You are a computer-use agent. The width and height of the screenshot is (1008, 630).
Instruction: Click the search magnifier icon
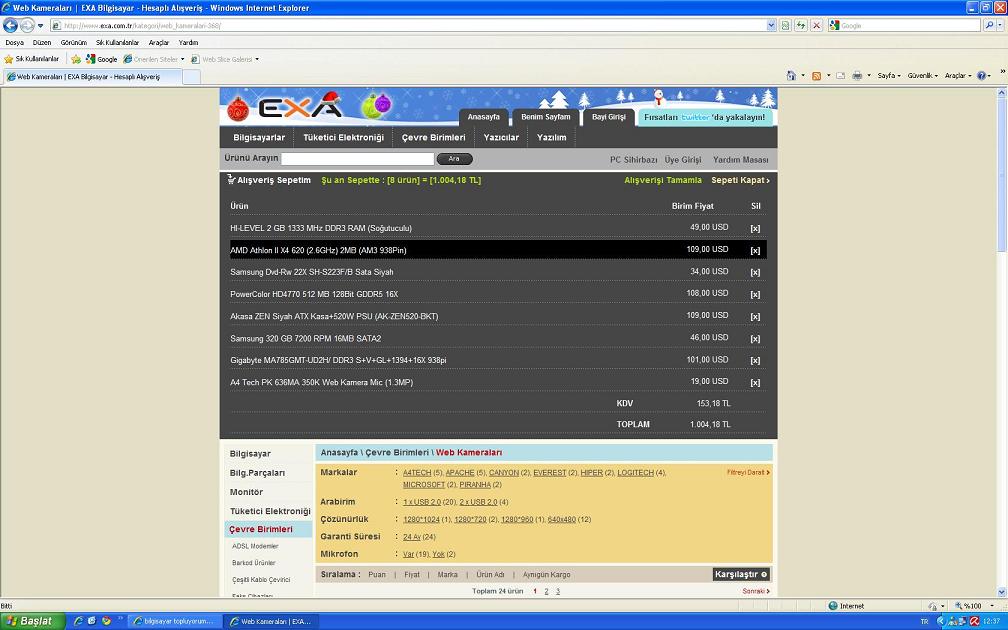pyautogui.click(x=989, y=25)
